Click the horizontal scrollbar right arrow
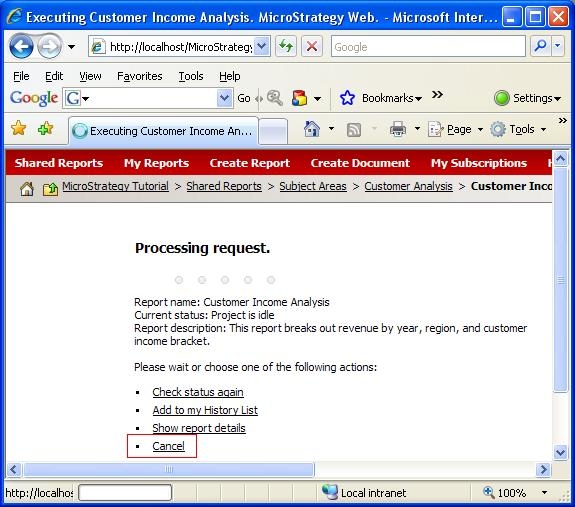 tap(543, 469)
